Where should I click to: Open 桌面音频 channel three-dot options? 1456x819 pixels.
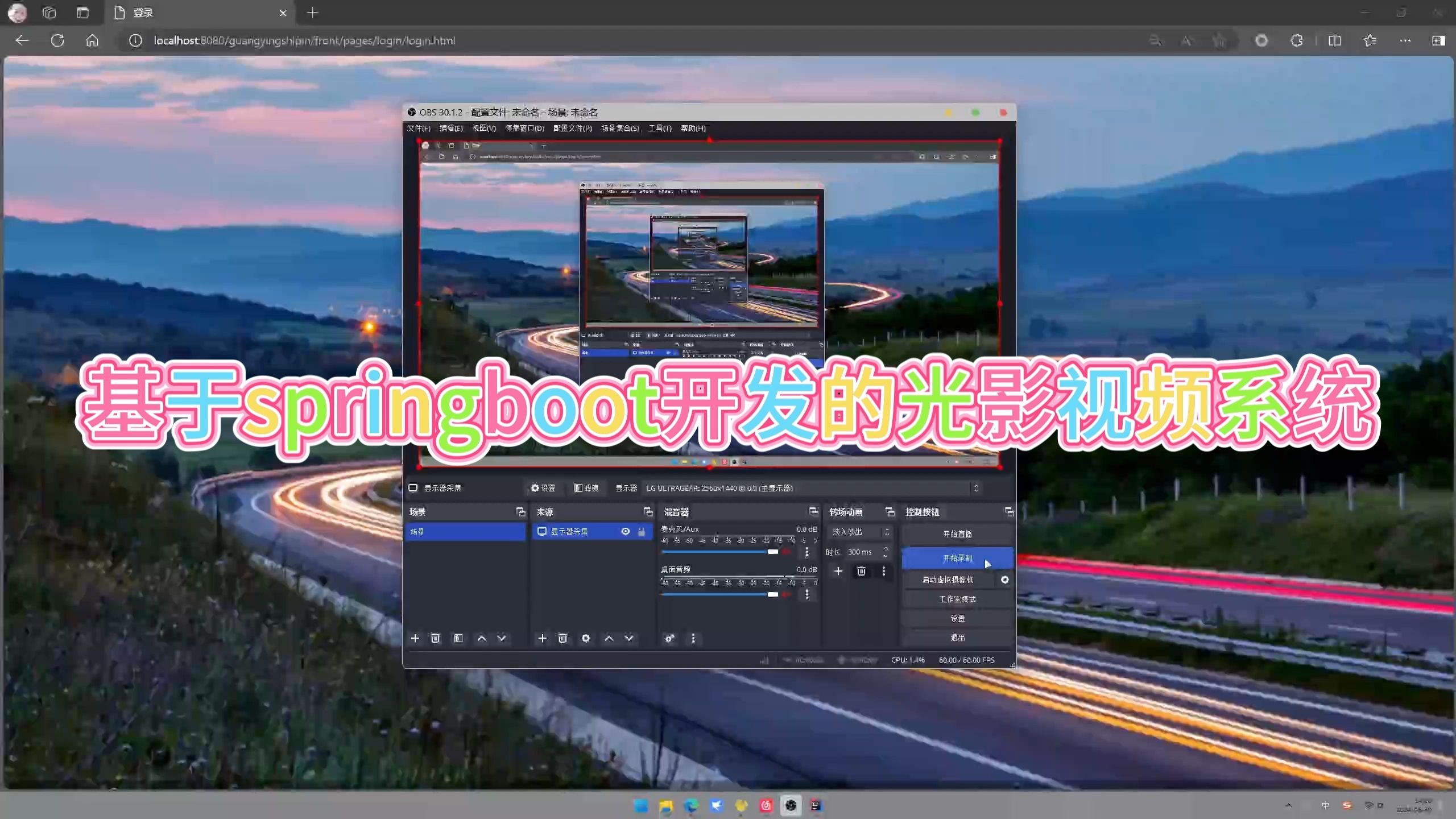click(806, 594)
